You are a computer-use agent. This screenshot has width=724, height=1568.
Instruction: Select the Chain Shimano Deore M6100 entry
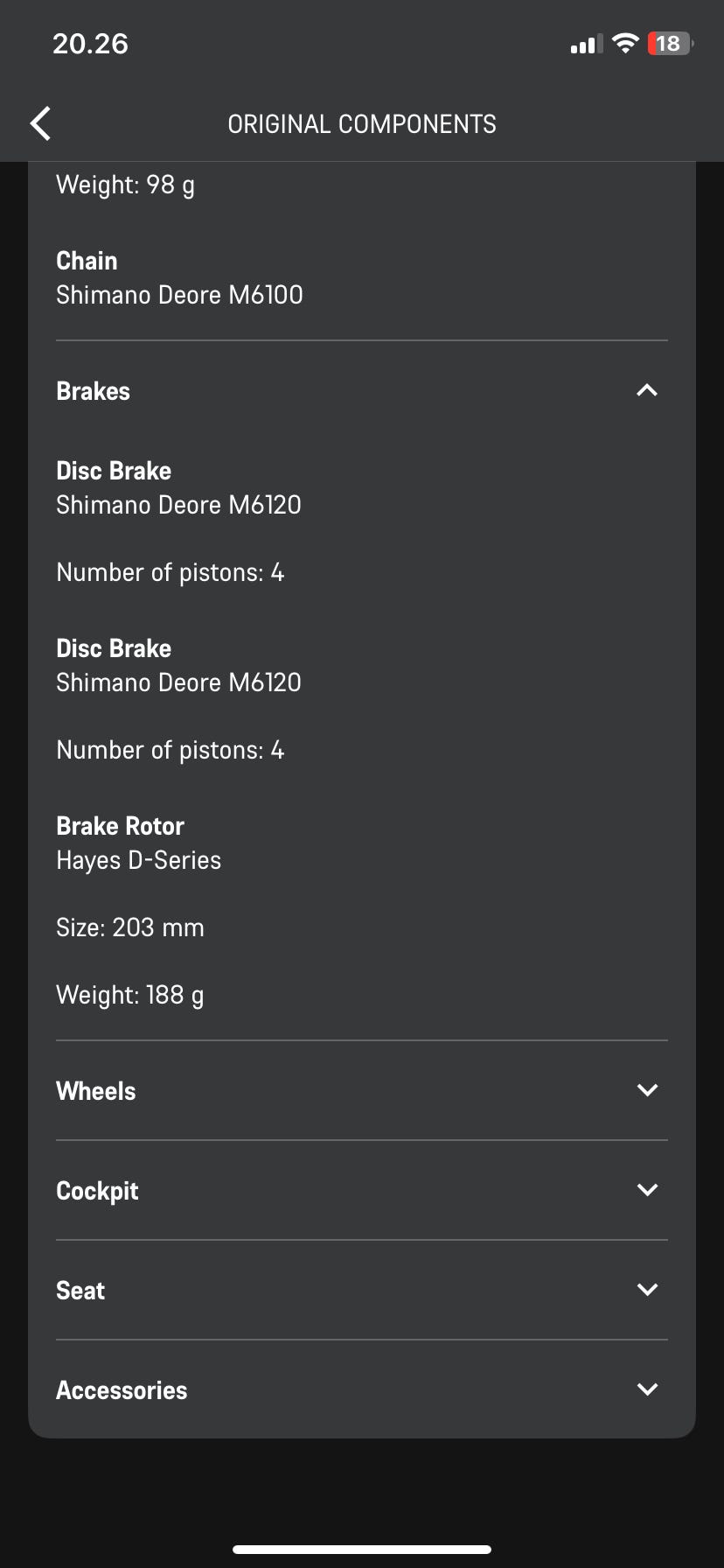(x=179, y=278)
